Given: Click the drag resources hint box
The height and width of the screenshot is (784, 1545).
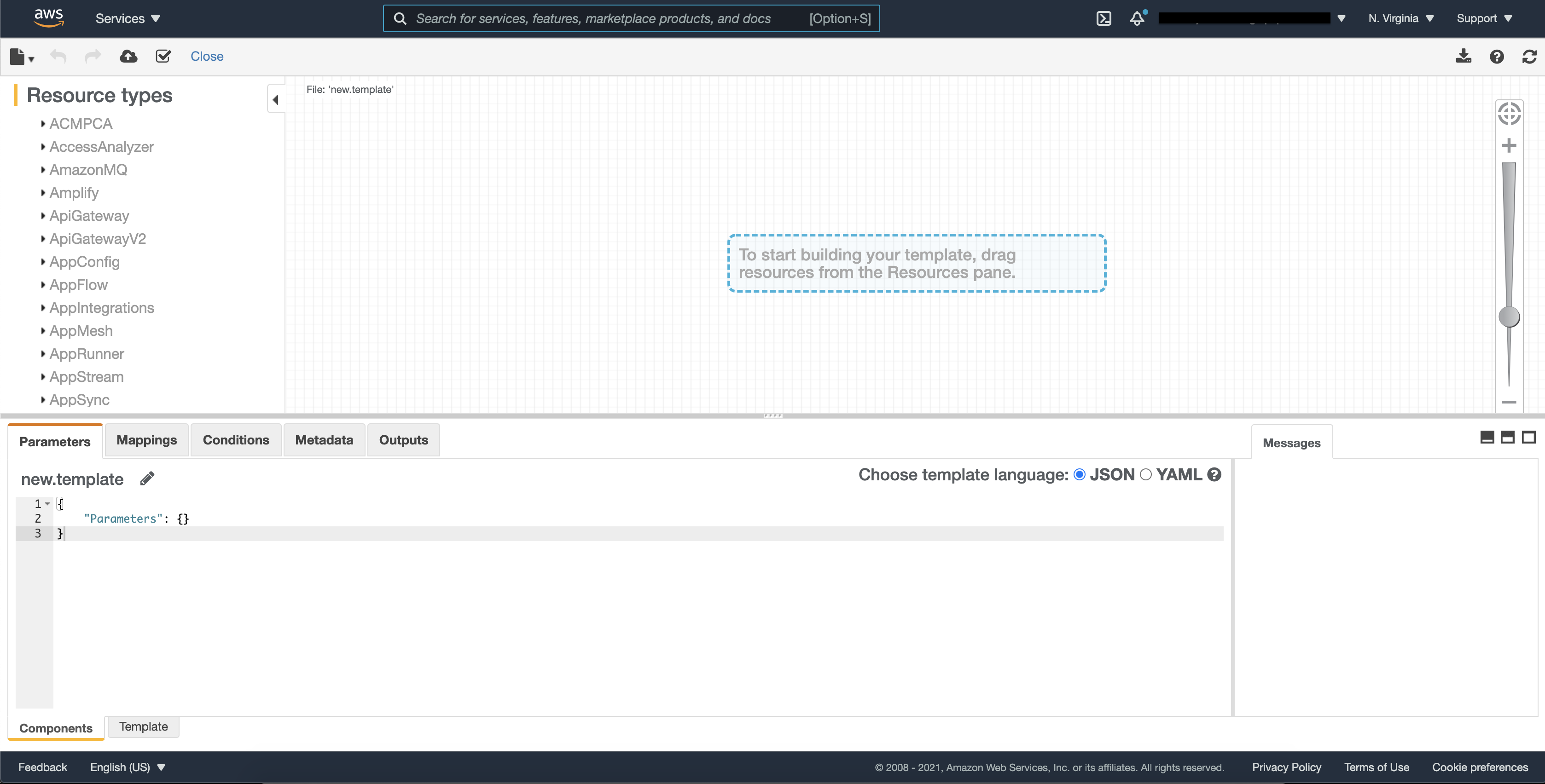Looking at the screenshot, I should point(917,263).
